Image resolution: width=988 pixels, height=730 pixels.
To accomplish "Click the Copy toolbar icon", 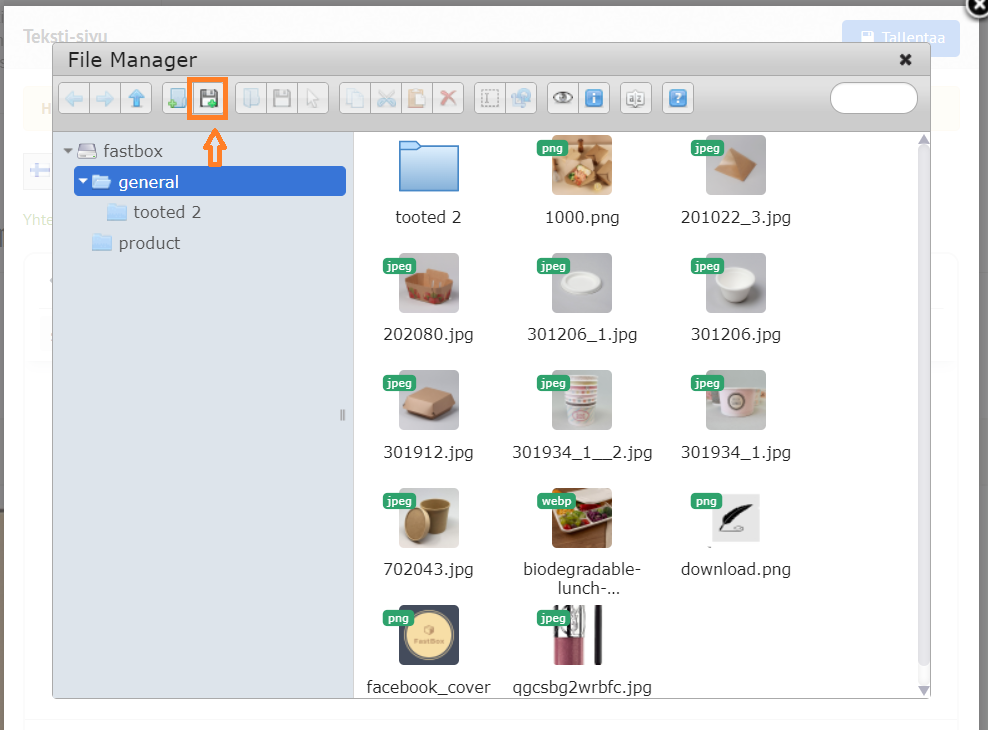I will coord(355,98).
